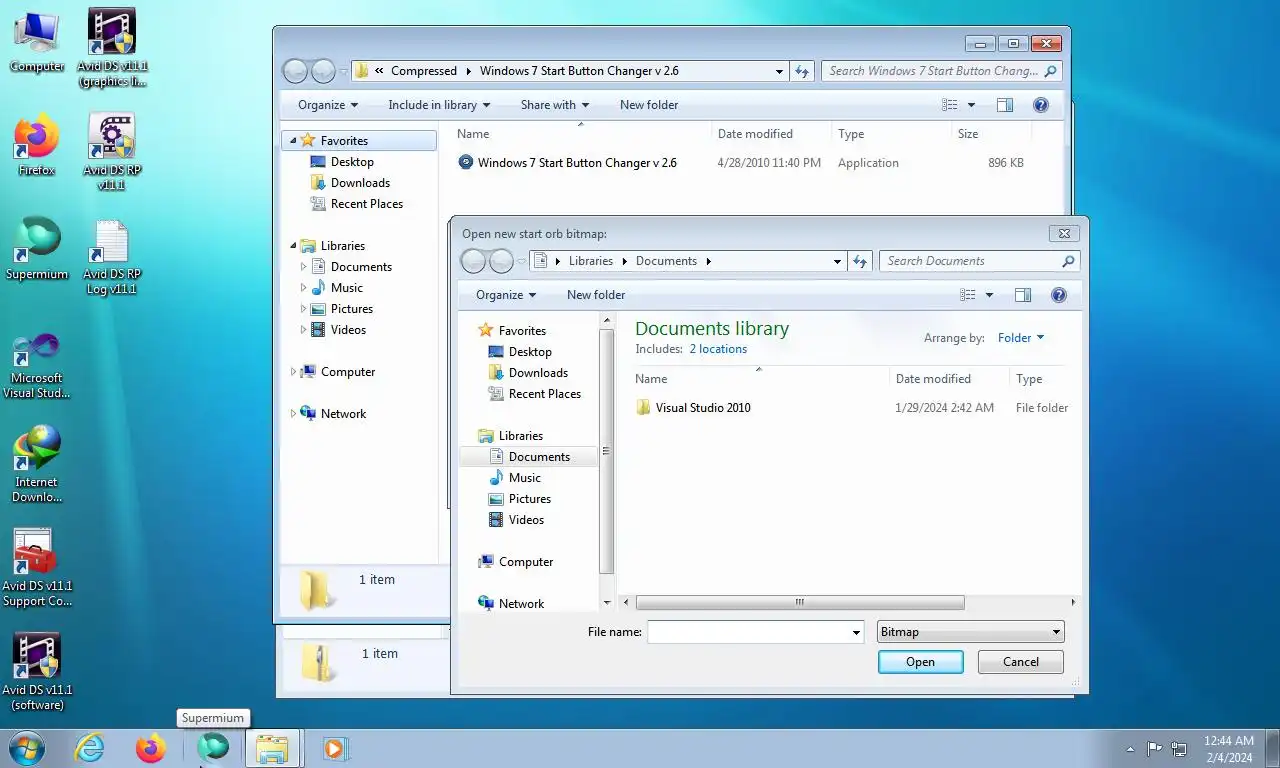Viewport: 1280px width, 768px height.
Task: Select Pictures in the dialog sidebar
Action: click(529, 499)
